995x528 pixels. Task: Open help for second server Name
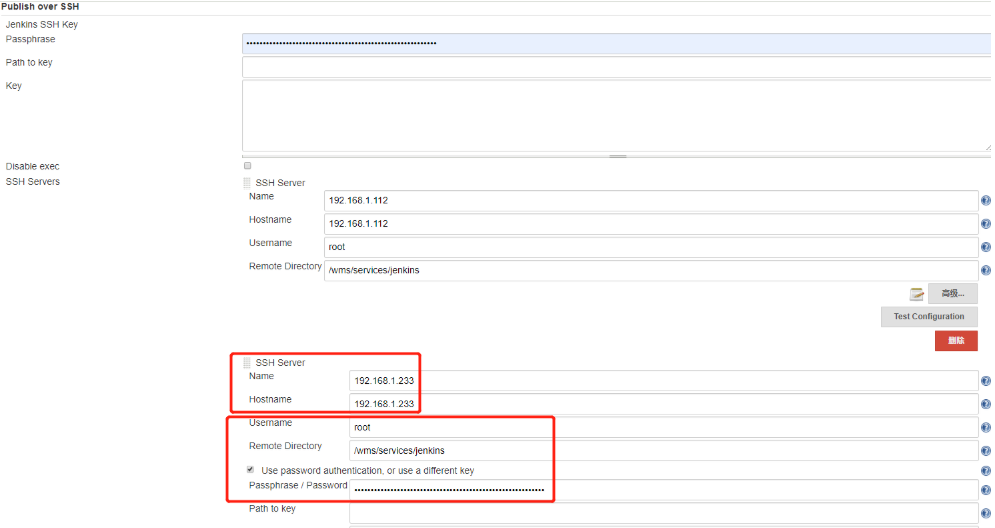point(985,381)
